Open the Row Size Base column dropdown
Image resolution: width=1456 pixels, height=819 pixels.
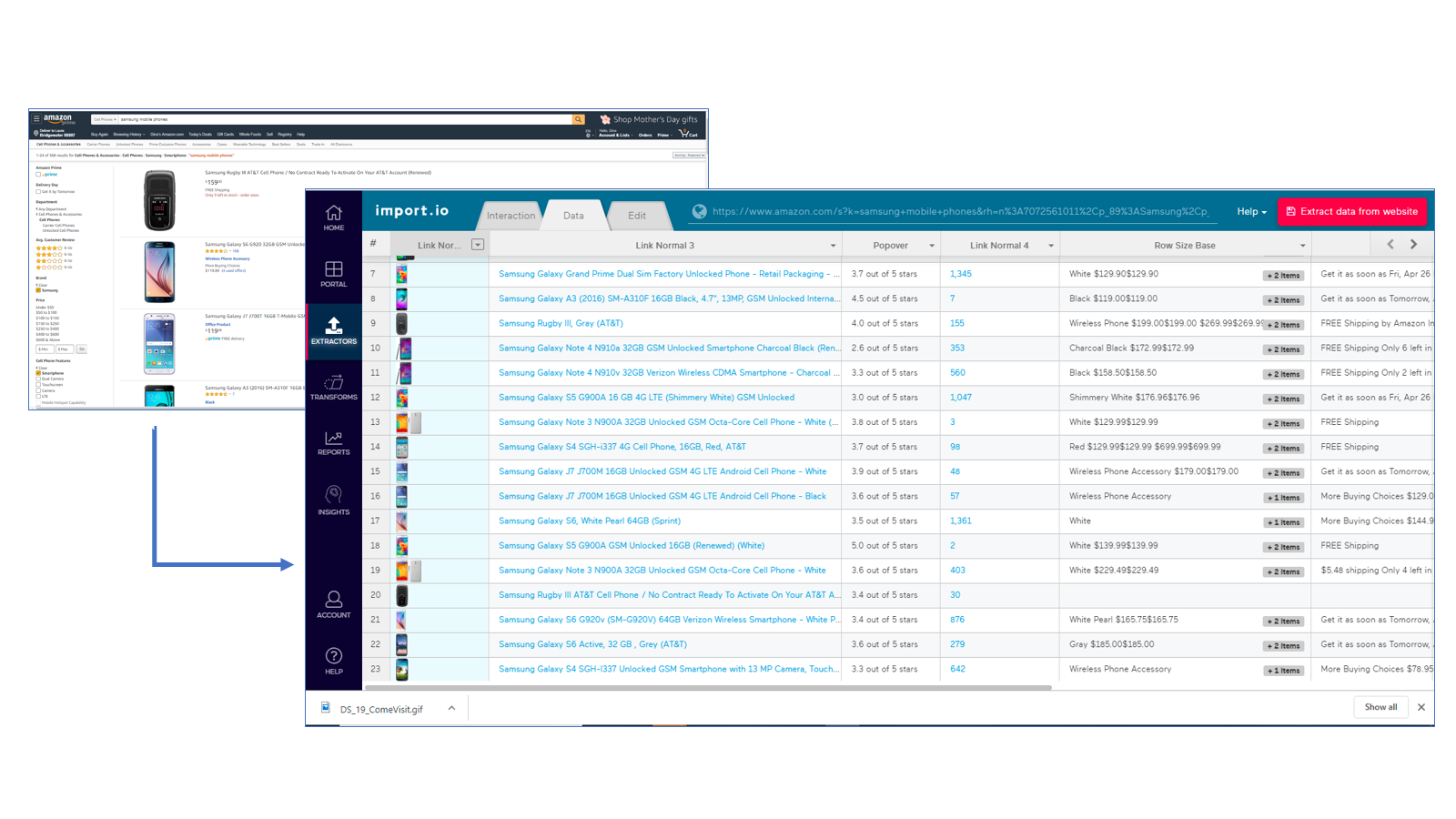tap(1302, 246)
